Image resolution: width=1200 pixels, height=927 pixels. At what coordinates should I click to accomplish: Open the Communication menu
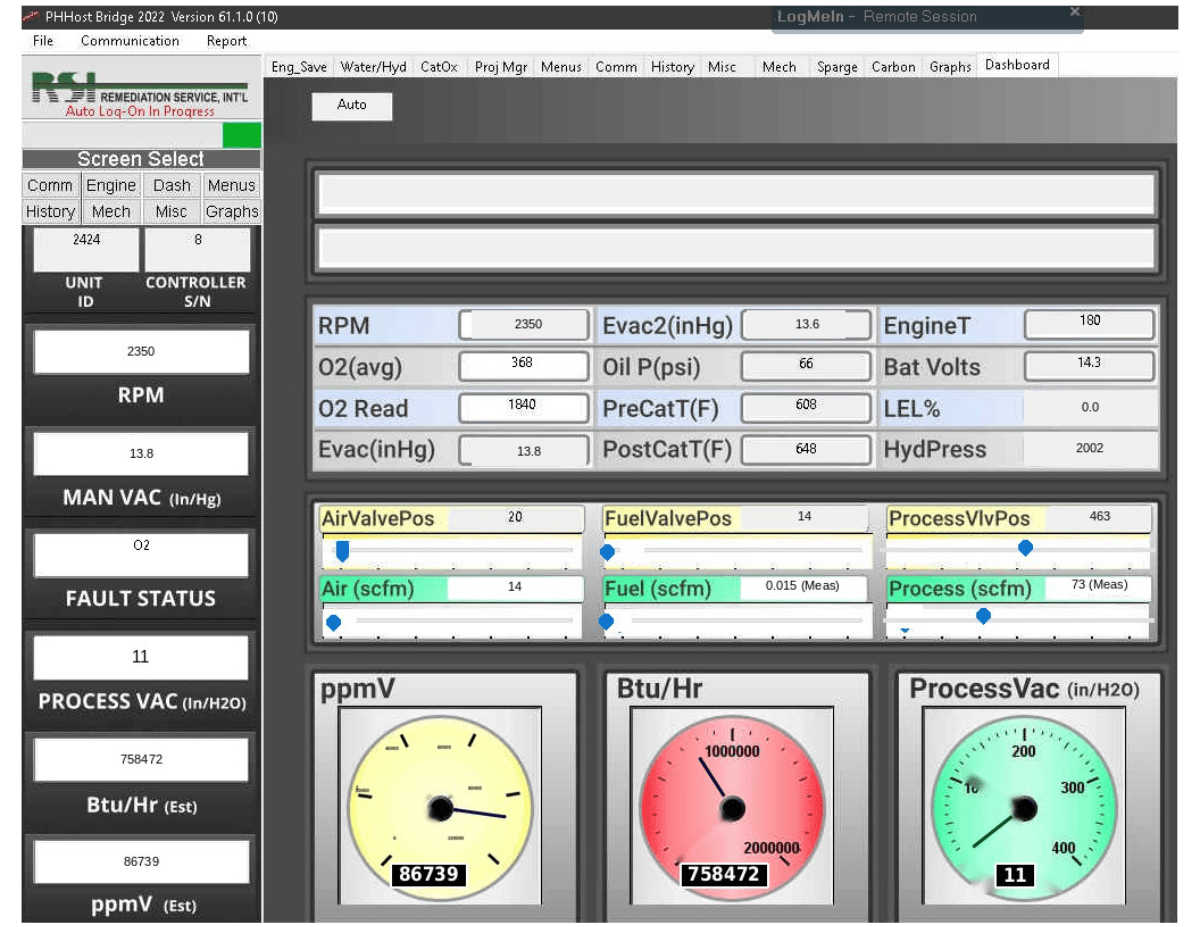click(x=130, y=41)
